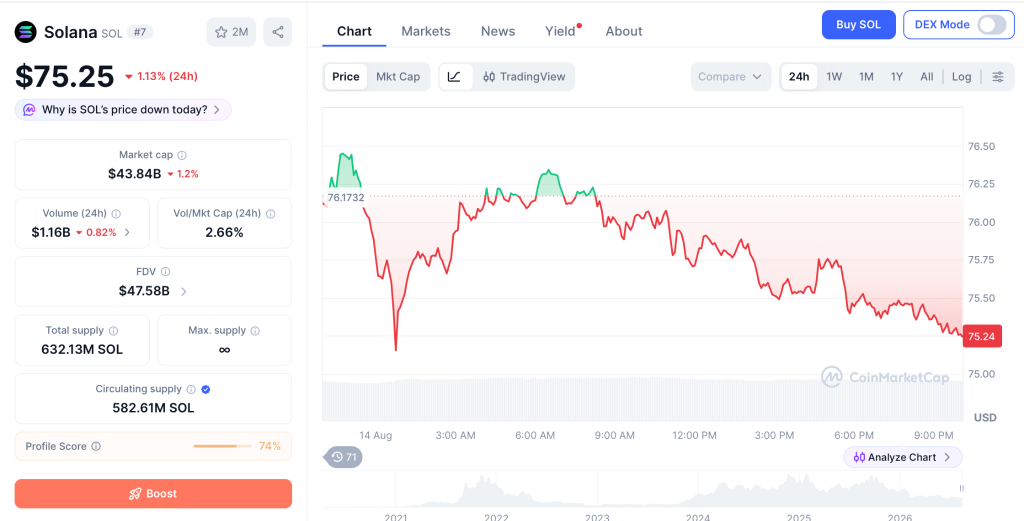1024x521 pixels.
Task: Select 1M time range
Action: point(866,76)
